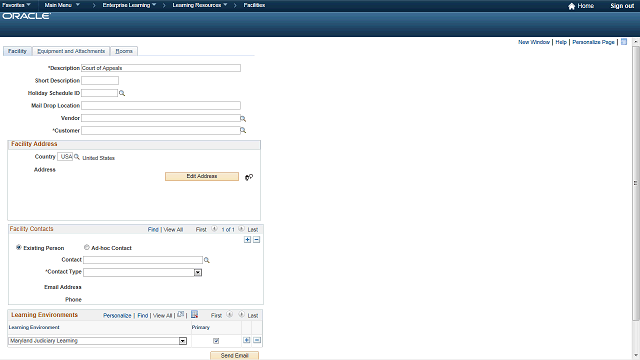640x360 pixels.
Task: Select Ad-hoc Contact radio option
Action: tap(87, 247)
